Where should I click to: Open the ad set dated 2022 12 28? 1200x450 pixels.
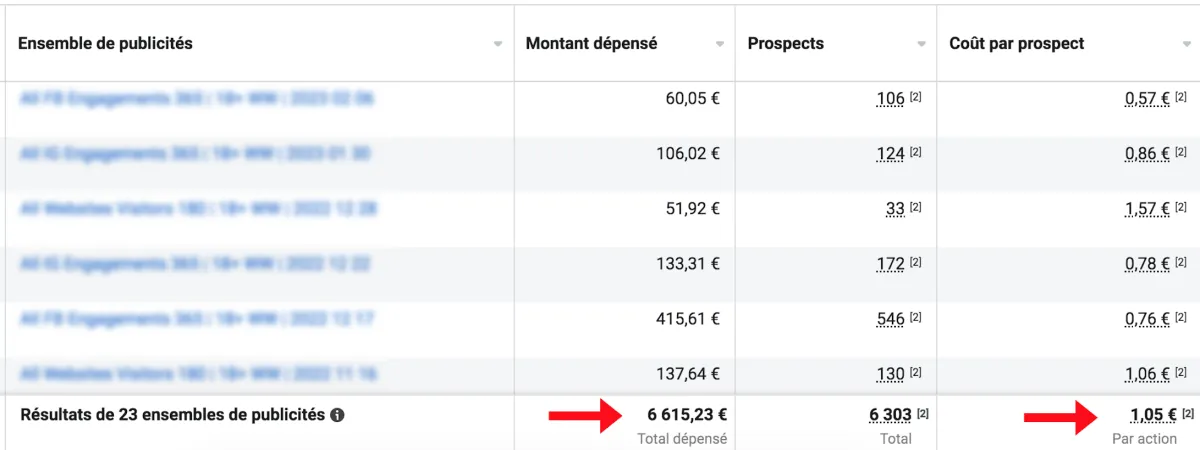198,208
